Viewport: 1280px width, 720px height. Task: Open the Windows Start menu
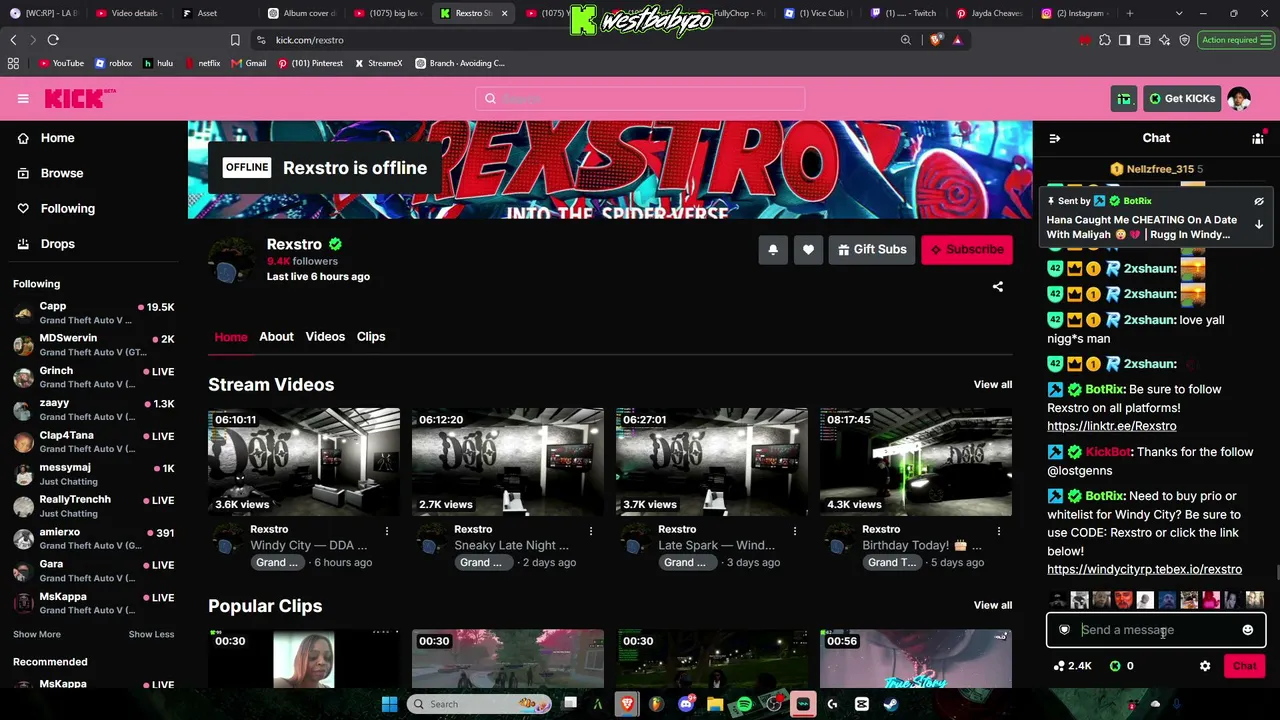(x=389, y=704)
